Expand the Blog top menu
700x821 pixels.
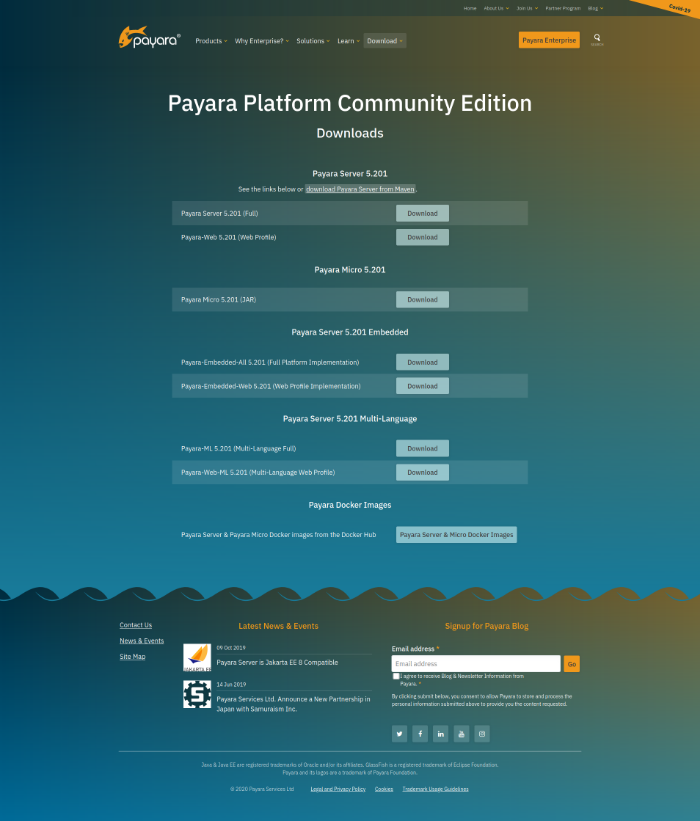(595, 8)
